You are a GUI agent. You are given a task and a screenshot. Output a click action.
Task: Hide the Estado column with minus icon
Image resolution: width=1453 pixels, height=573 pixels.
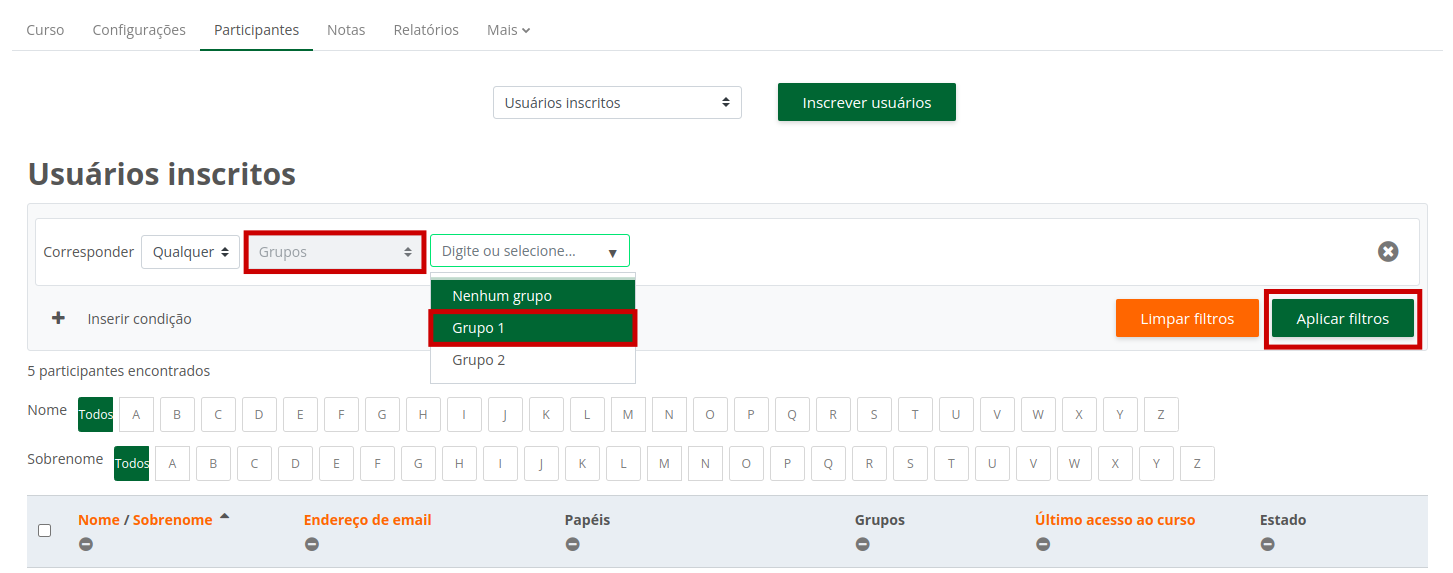pos(1267,544)
